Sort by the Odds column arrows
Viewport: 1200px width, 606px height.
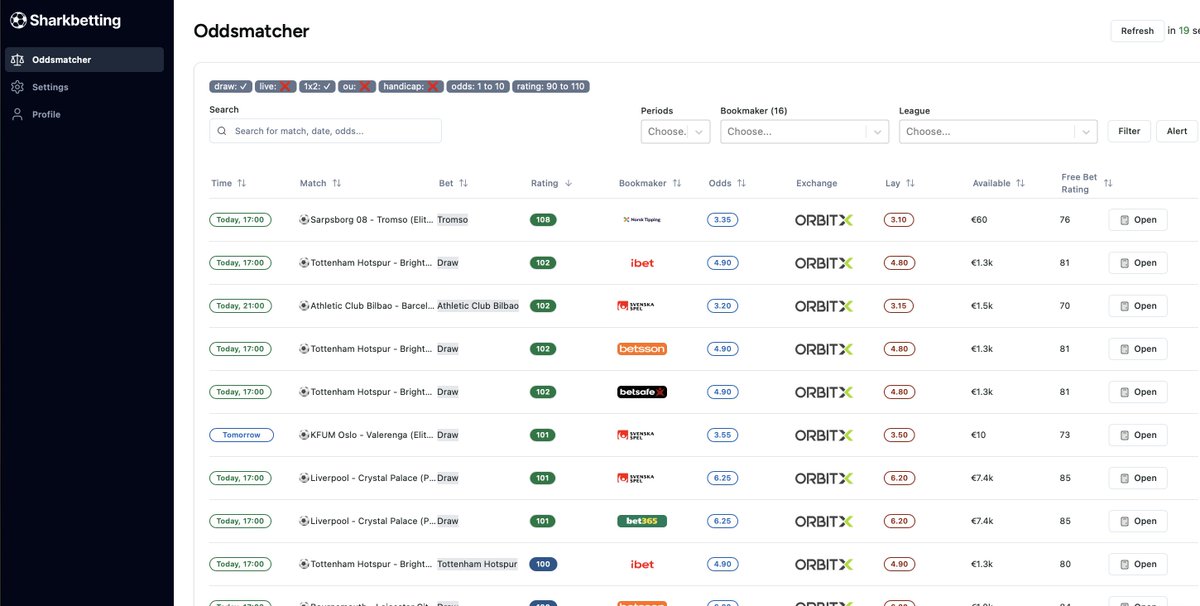(x=742, y=183)
